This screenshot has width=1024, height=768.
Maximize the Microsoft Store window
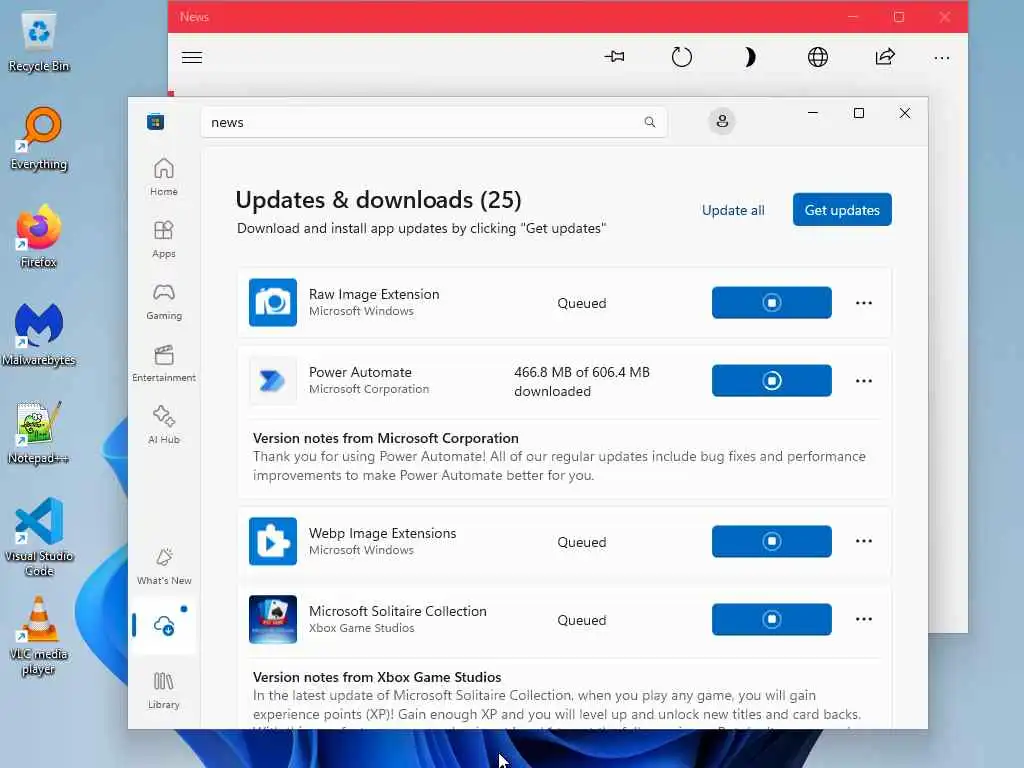tap(859, 113)
